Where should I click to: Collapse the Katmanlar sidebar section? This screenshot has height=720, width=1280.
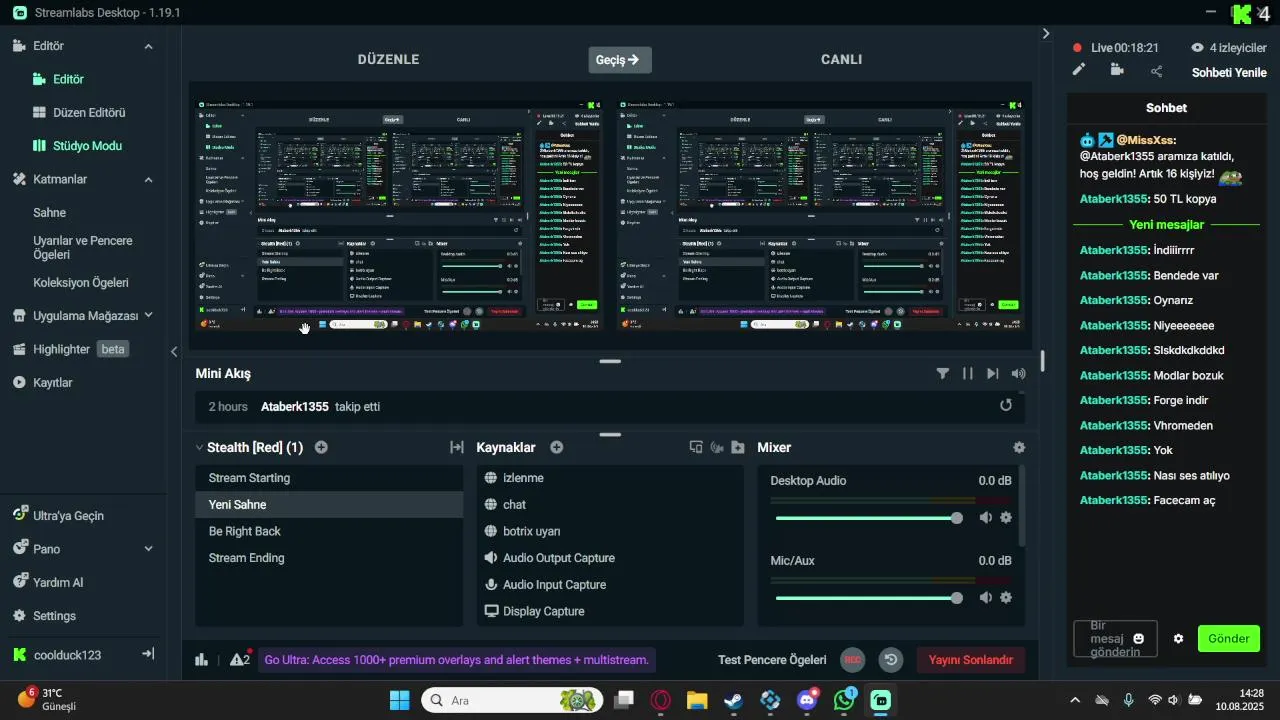coord(148,179)
